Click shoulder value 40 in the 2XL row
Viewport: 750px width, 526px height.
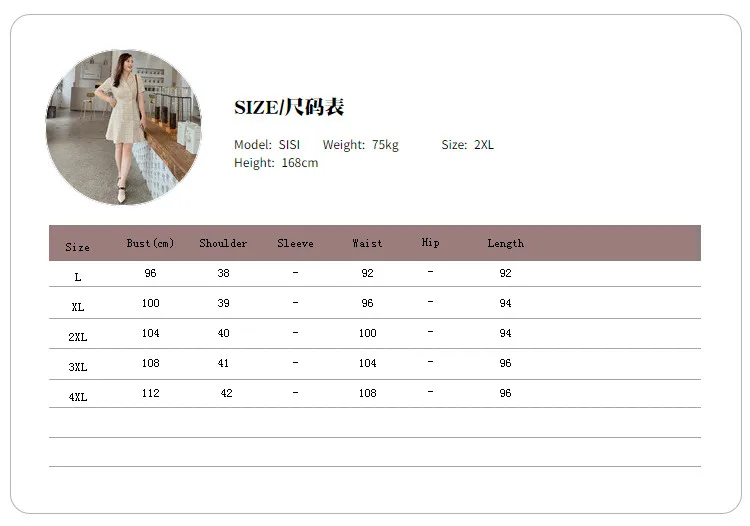tap(223, 333)
